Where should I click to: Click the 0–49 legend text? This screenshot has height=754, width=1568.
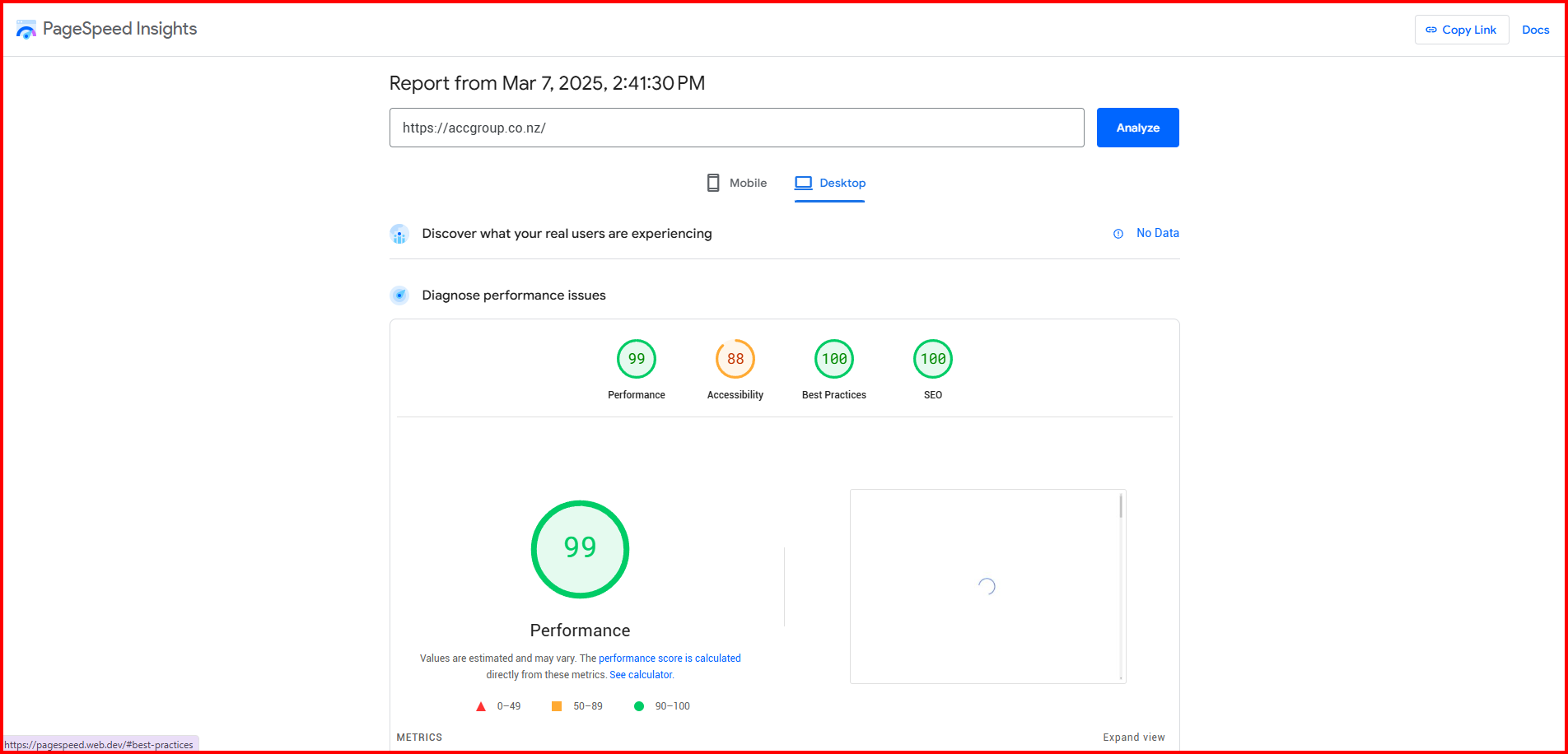click(509, 706)
